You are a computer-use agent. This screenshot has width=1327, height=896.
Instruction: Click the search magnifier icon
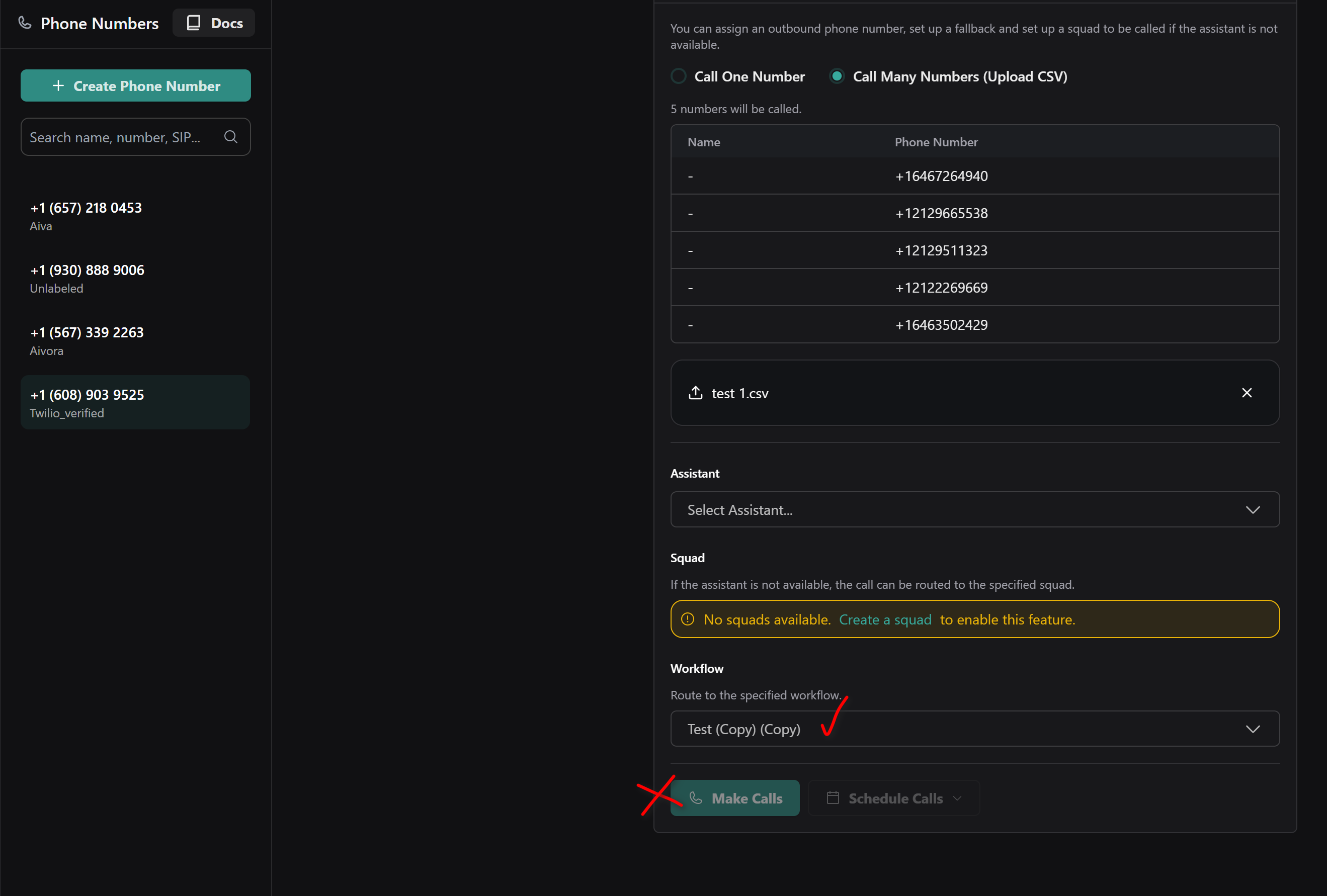point(231,137)
